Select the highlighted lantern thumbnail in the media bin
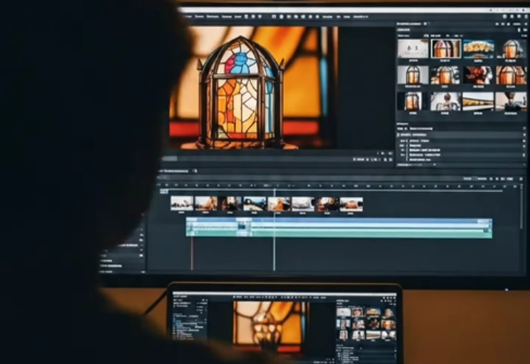 (x=445, y=48)
